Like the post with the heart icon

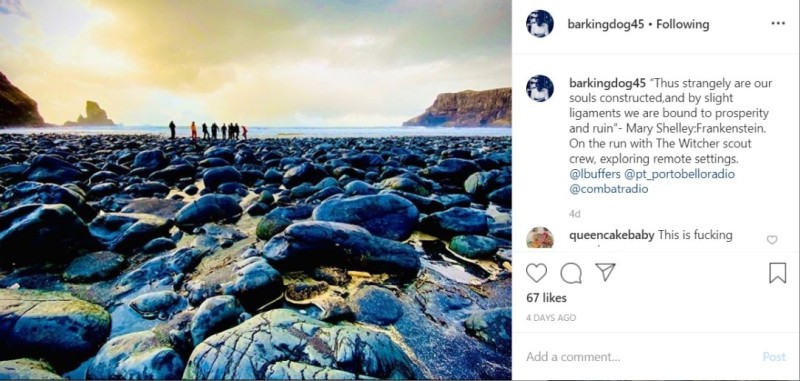click(x=536, y=273)
